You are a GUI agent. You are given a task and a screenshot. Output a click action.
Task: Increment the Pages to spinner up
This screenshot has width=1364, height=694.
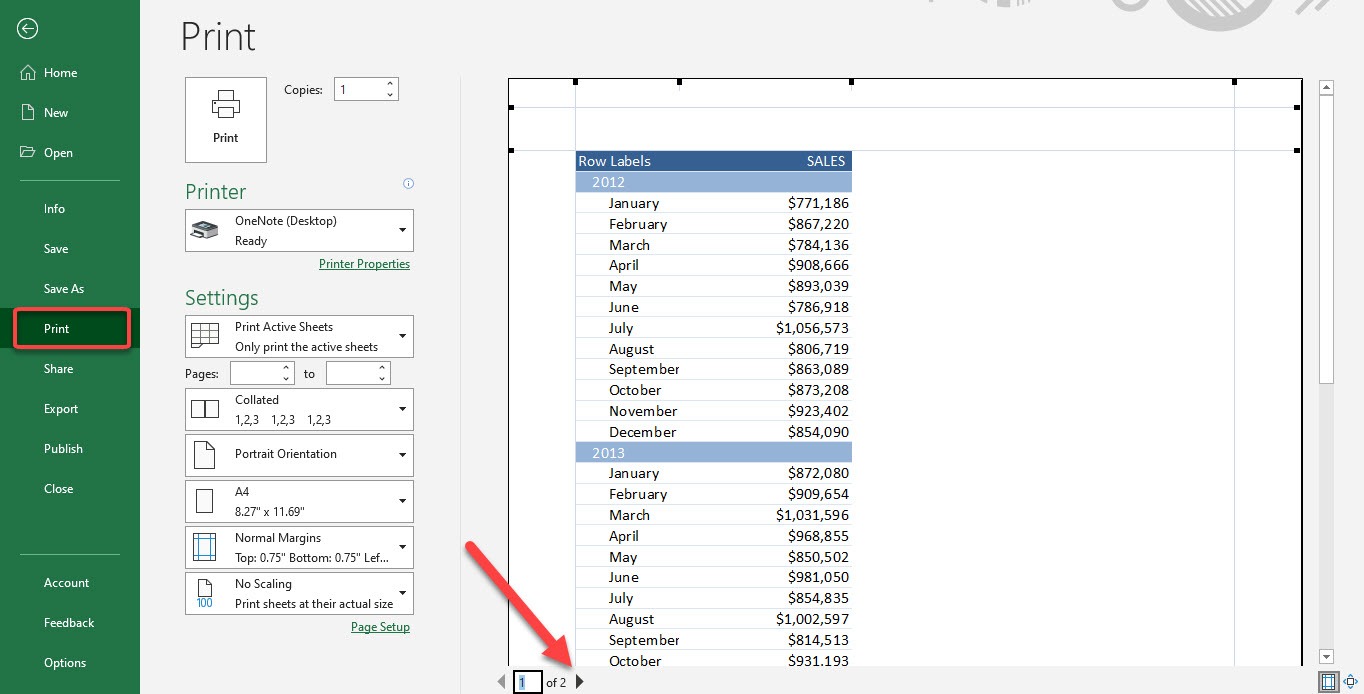tap(383, 368)
